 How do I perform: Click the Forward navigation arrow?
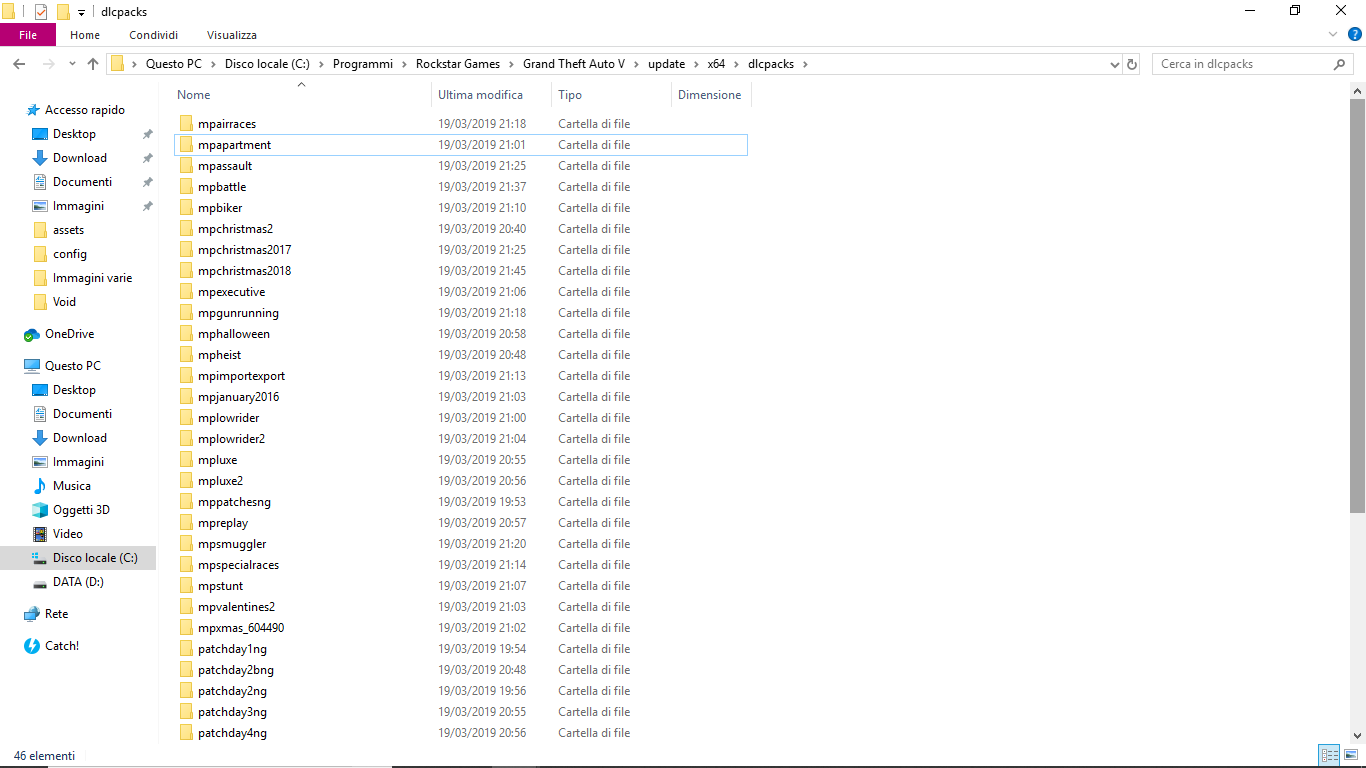(x=47, y=64)
